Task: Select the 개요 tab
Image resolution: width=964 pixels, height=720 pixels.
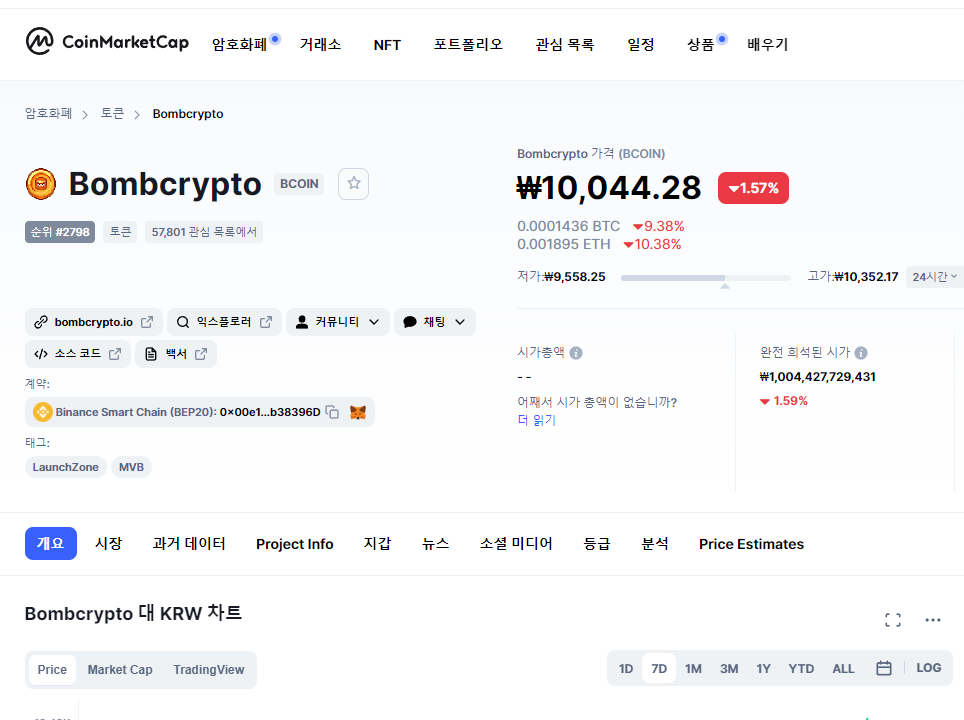Action: (51, 544)
